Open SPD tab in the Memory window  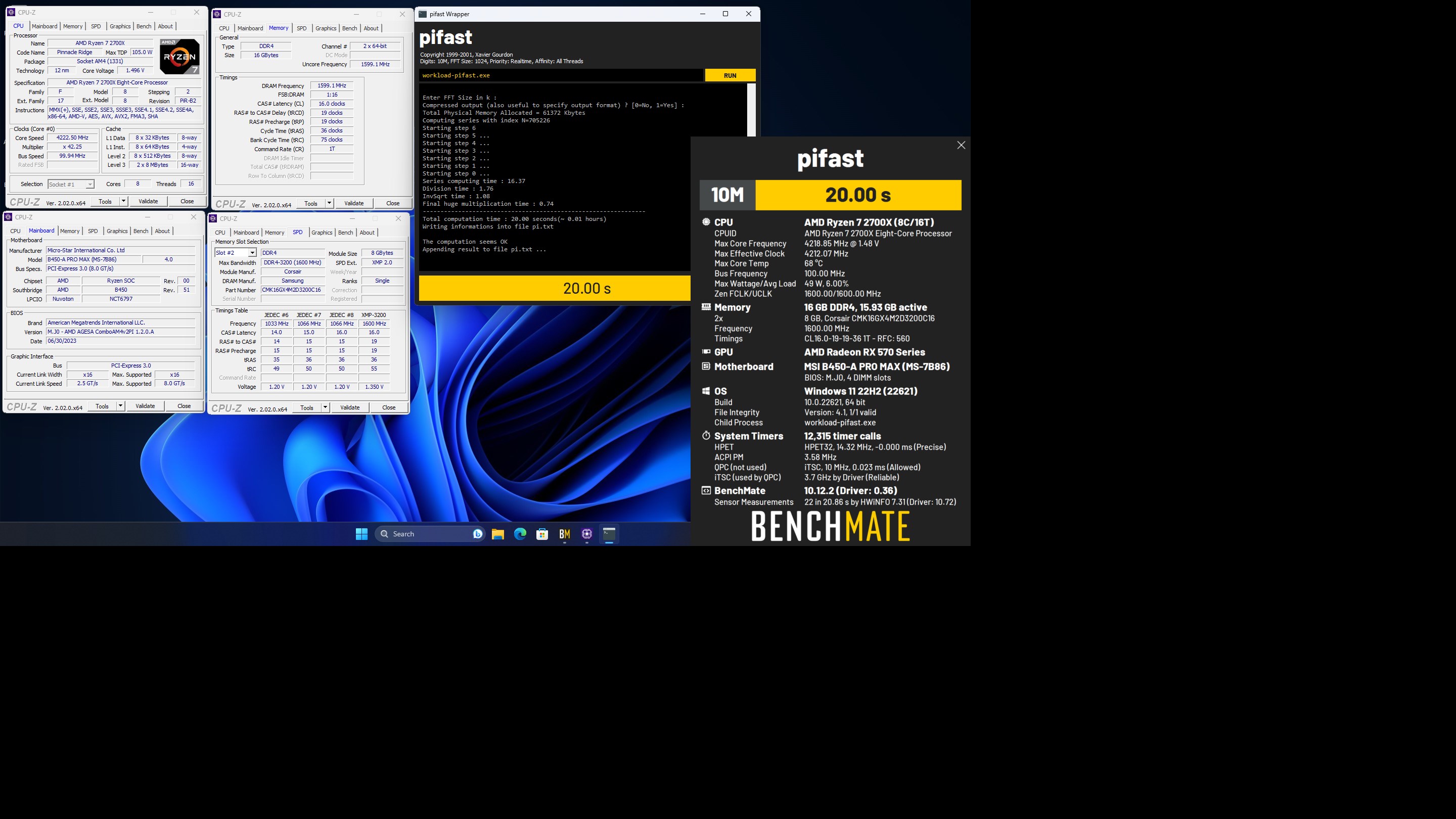302,28
